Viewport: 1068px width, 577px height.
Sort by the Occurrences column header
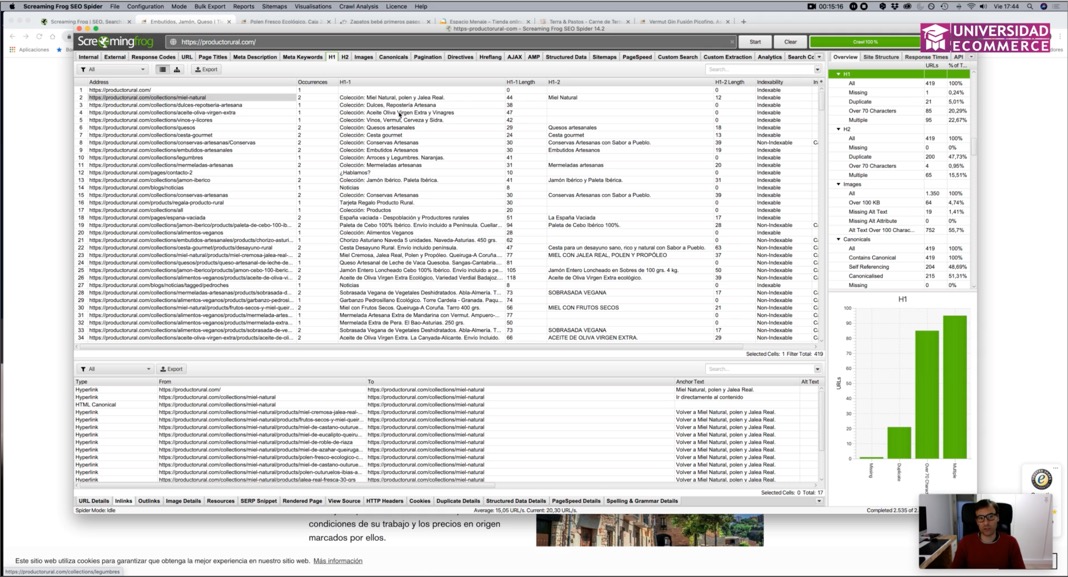coord(313,82)
